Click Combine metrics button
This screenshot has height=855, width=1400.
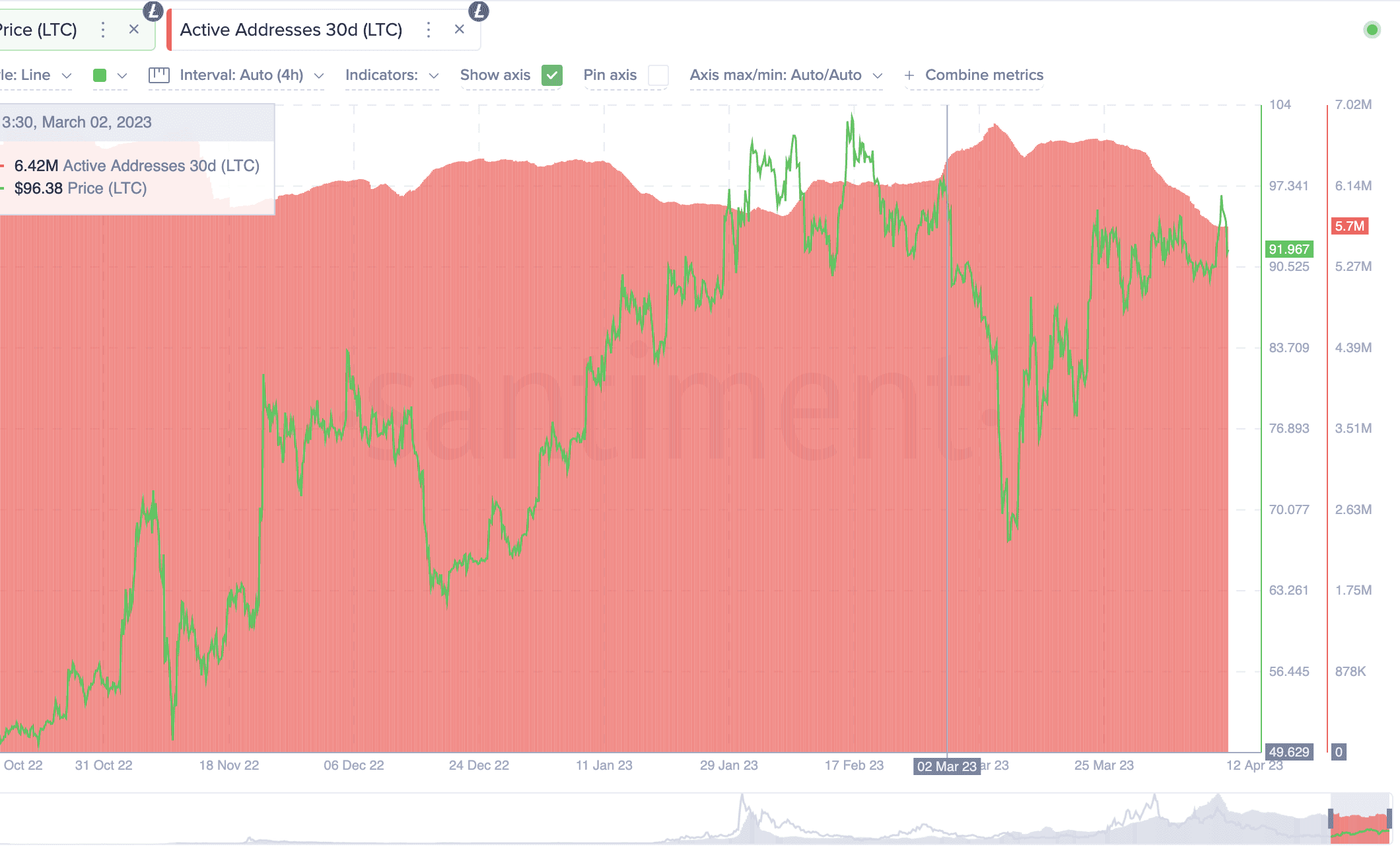984,75
